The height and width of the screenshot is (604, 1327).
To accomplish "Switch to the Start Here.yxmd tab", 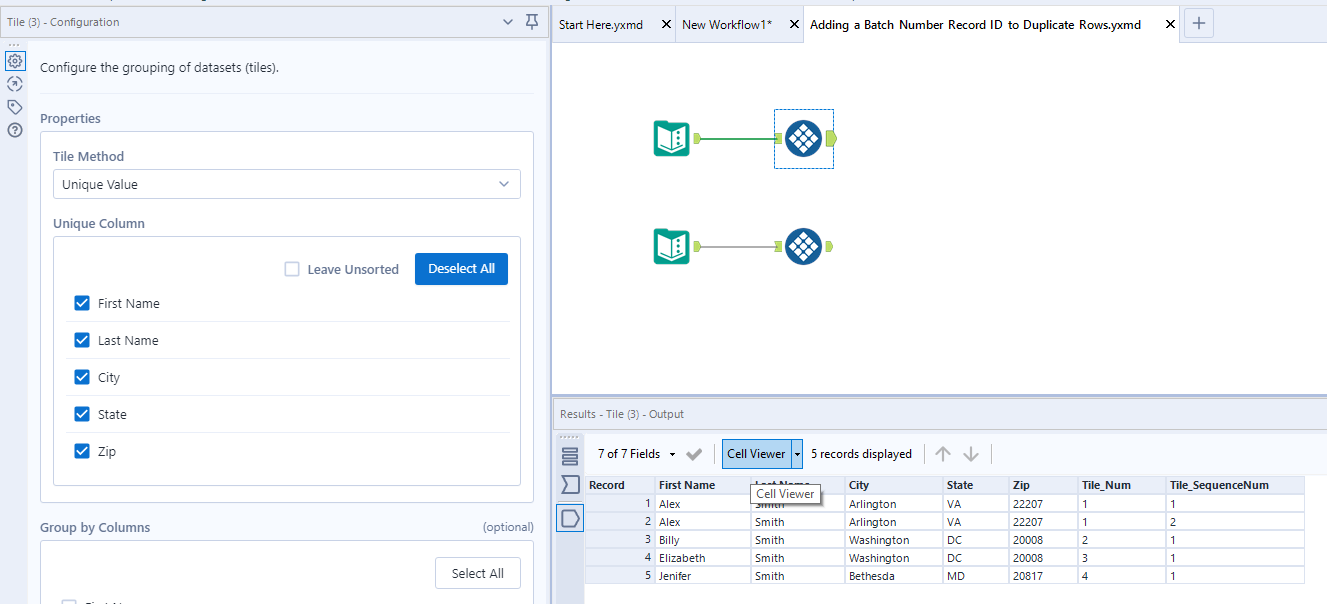I will (600, 23).
